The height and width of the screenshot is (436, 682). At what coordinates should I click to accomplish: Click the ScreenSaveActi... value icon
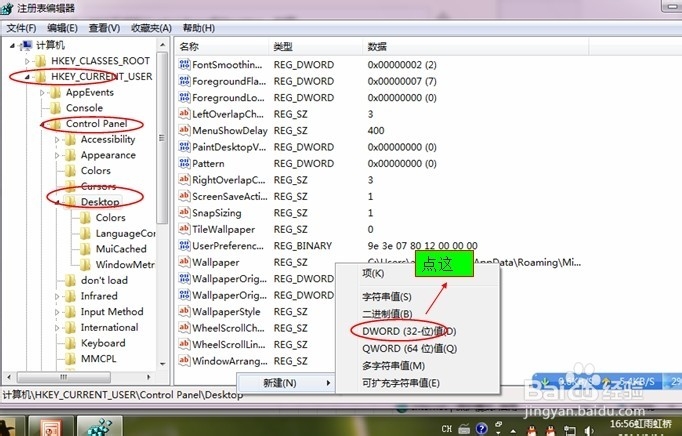pos(184,196)
